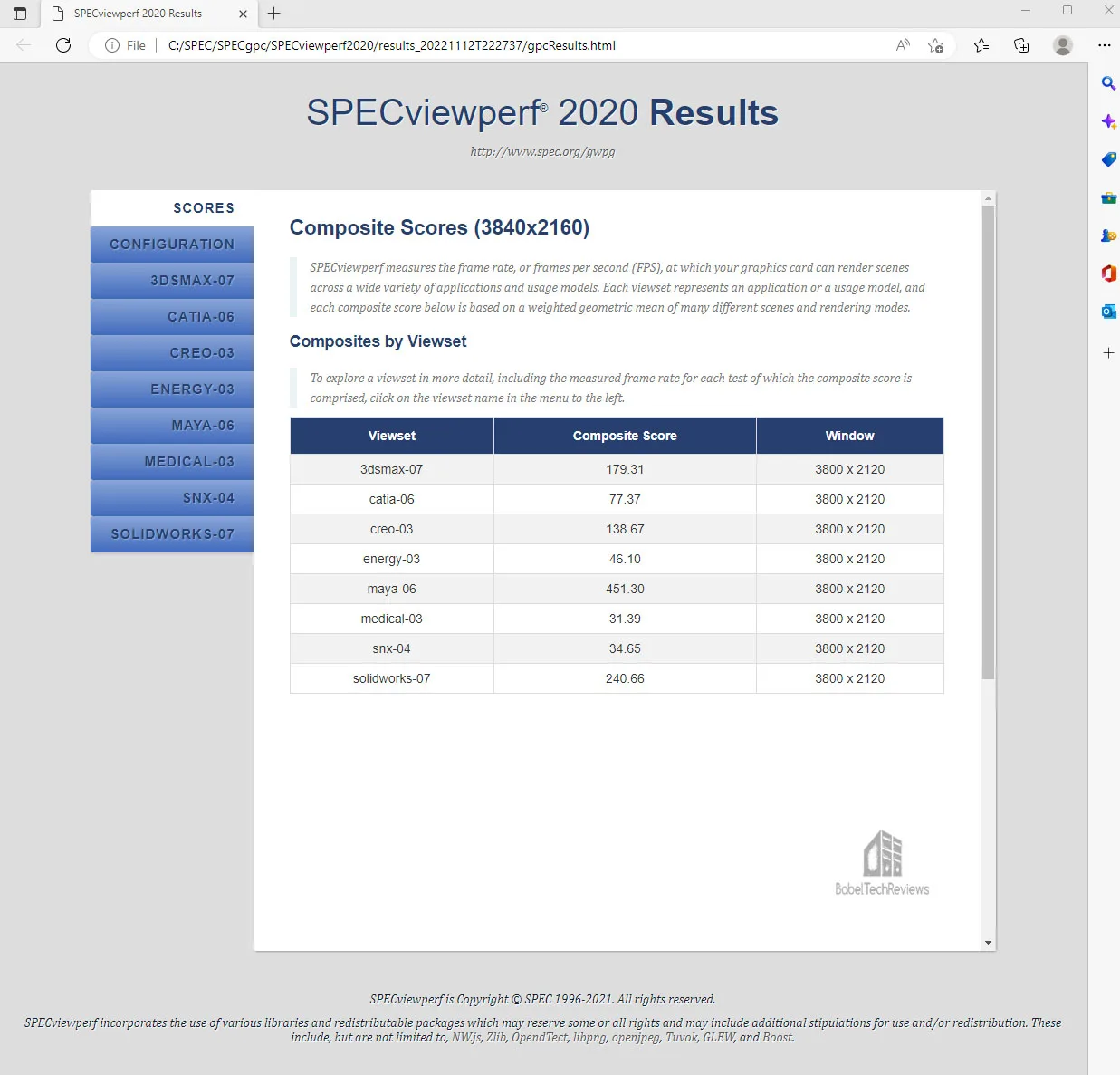Click the Read aloud icon
This screenshot has width=1120, height=1075.
903,45
